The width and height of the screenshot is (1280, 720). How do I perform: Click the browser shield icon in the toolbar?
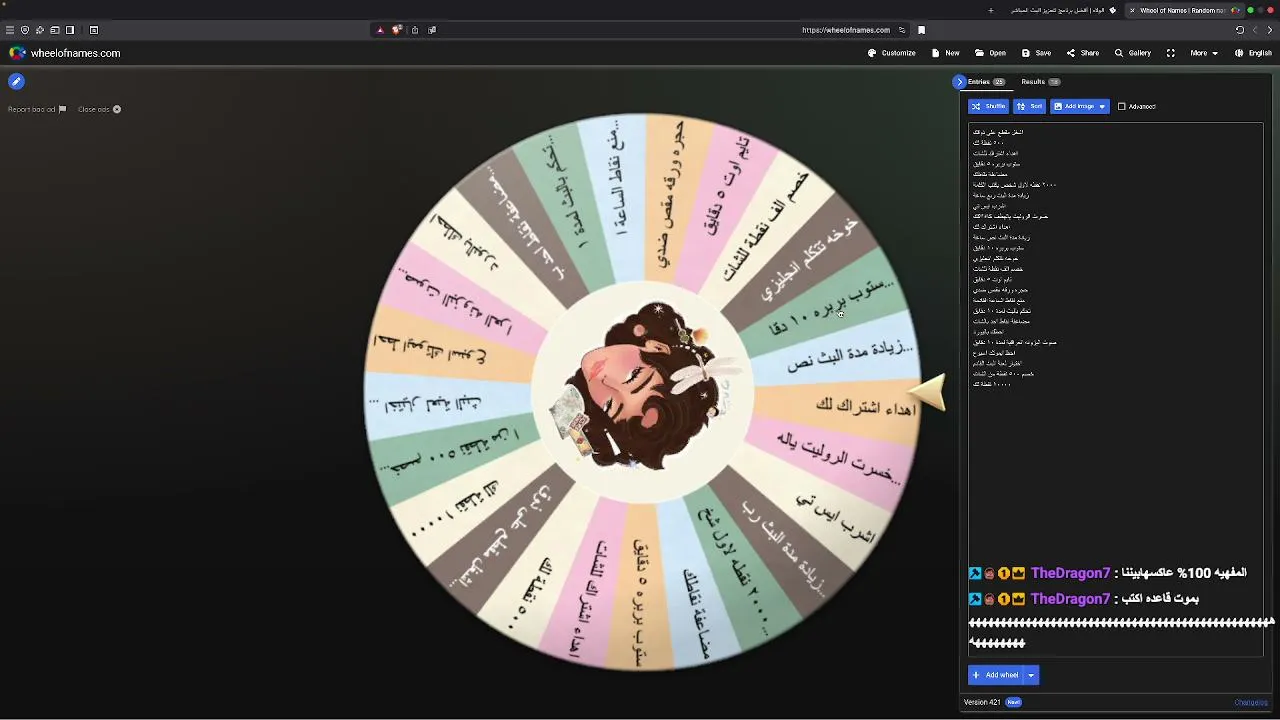(25, 30)
